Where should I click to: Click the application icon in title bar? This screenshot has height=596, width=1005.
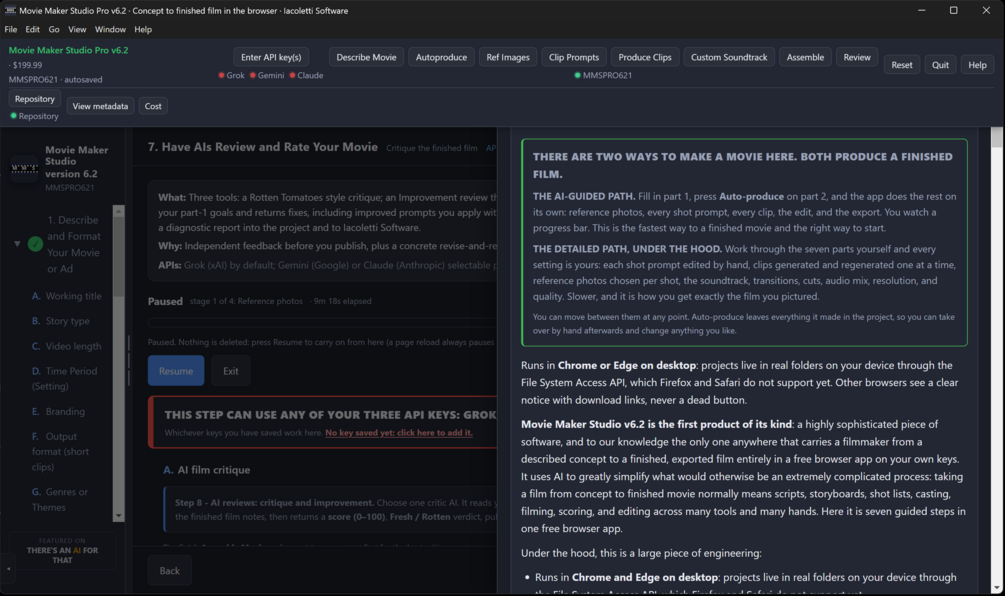tap(10, 10)
